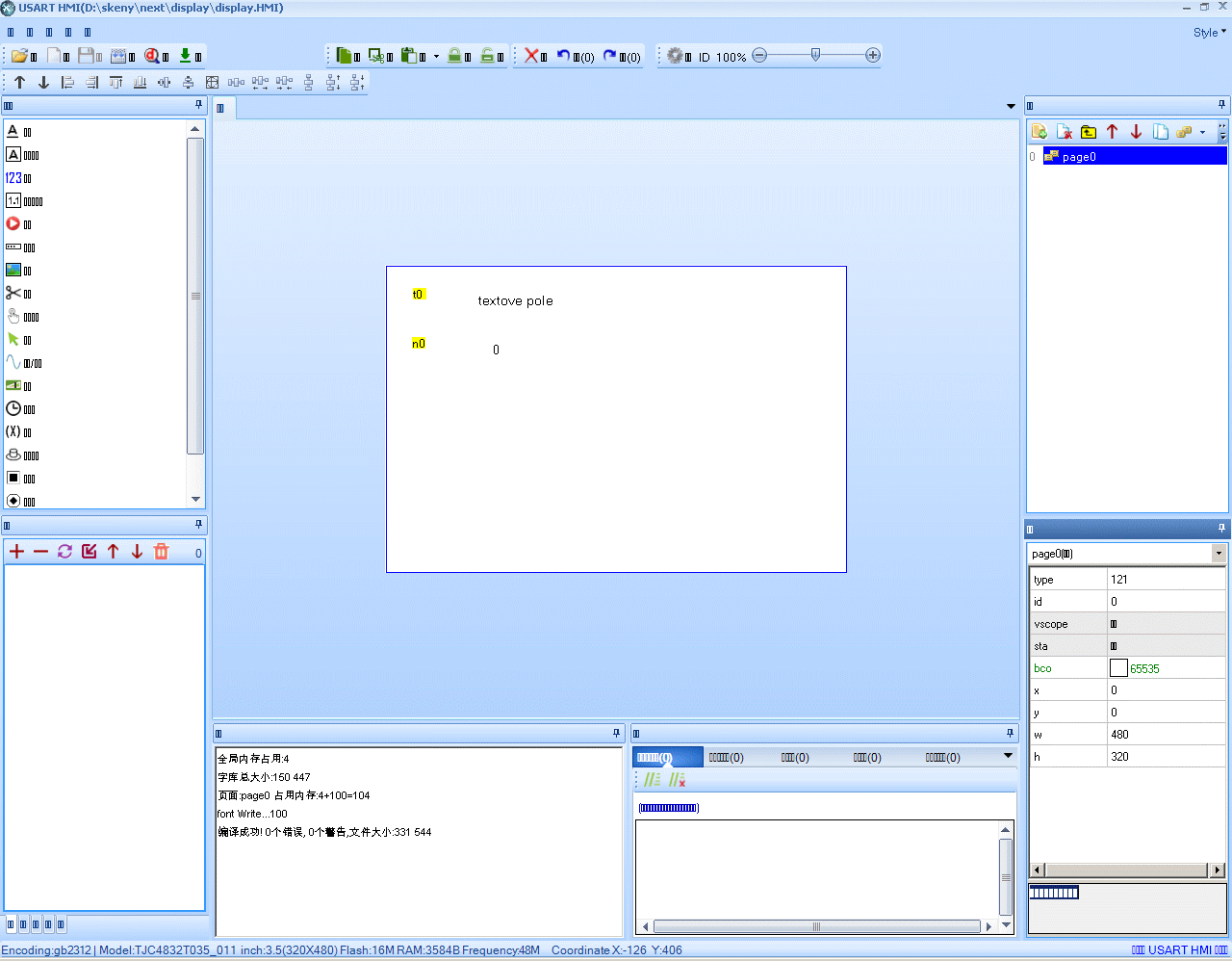Click the bco white color swatch

click(x=1118, y=668)
